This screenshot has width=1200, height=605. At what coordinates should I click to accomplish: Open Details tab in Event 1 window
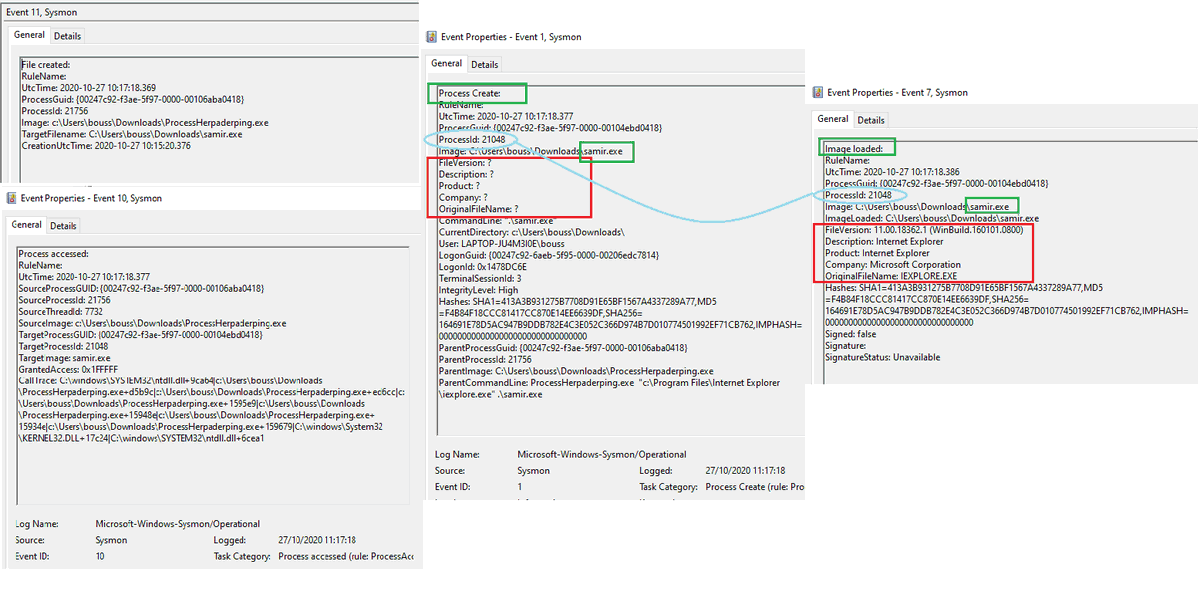tap(484, 65)
